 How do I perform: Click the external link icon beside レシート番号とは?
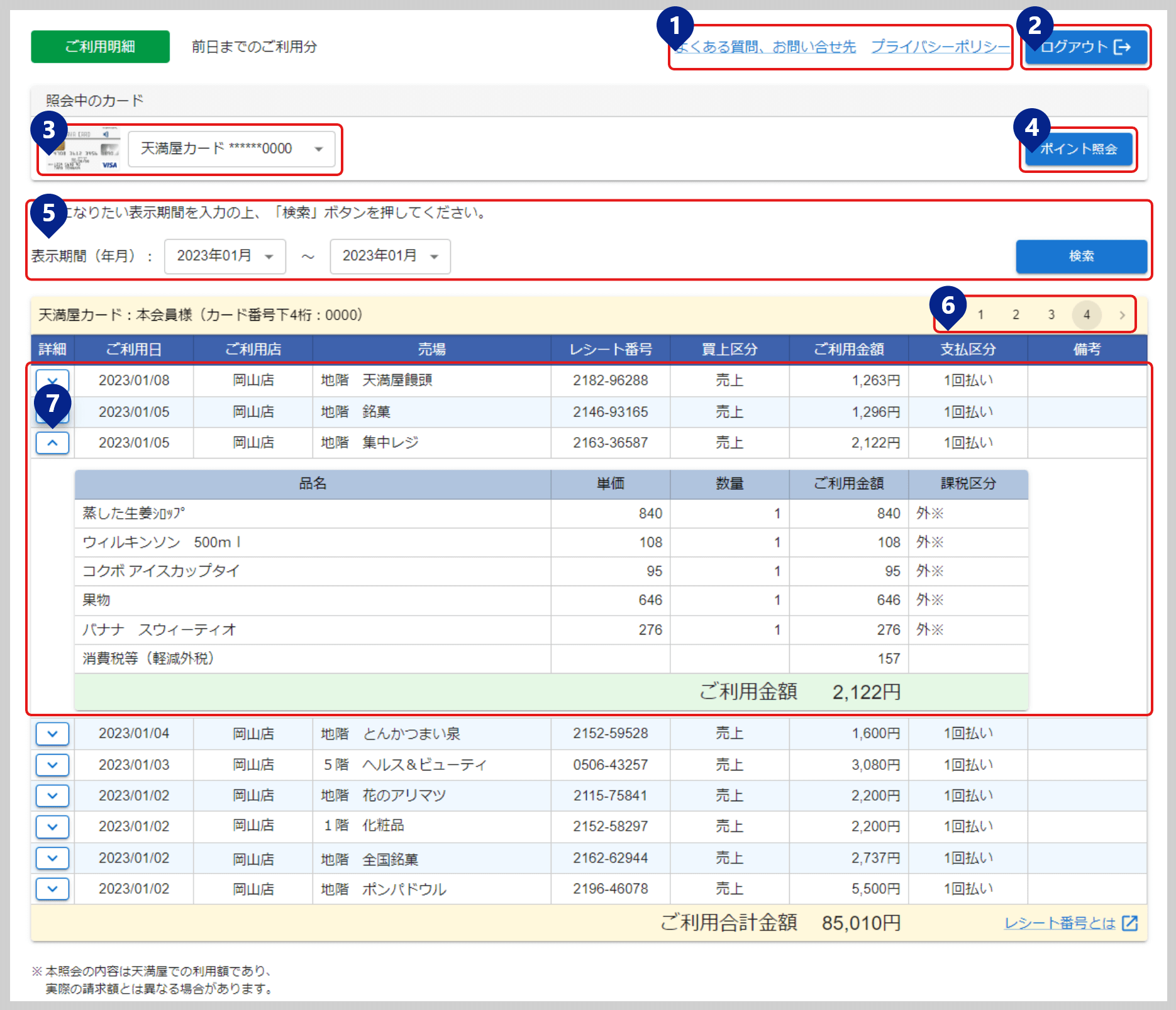tap(1130, 923)
